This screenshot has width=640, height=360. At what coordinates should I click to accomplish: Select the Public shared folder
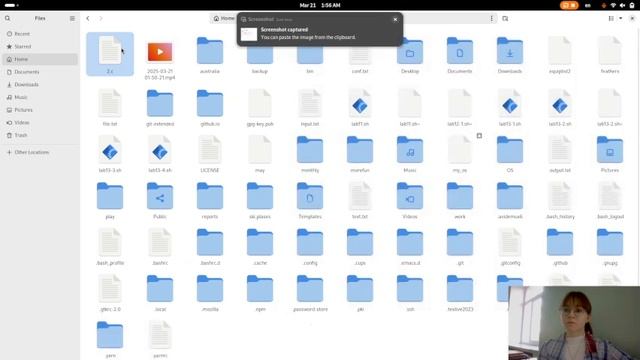[160, 196]
